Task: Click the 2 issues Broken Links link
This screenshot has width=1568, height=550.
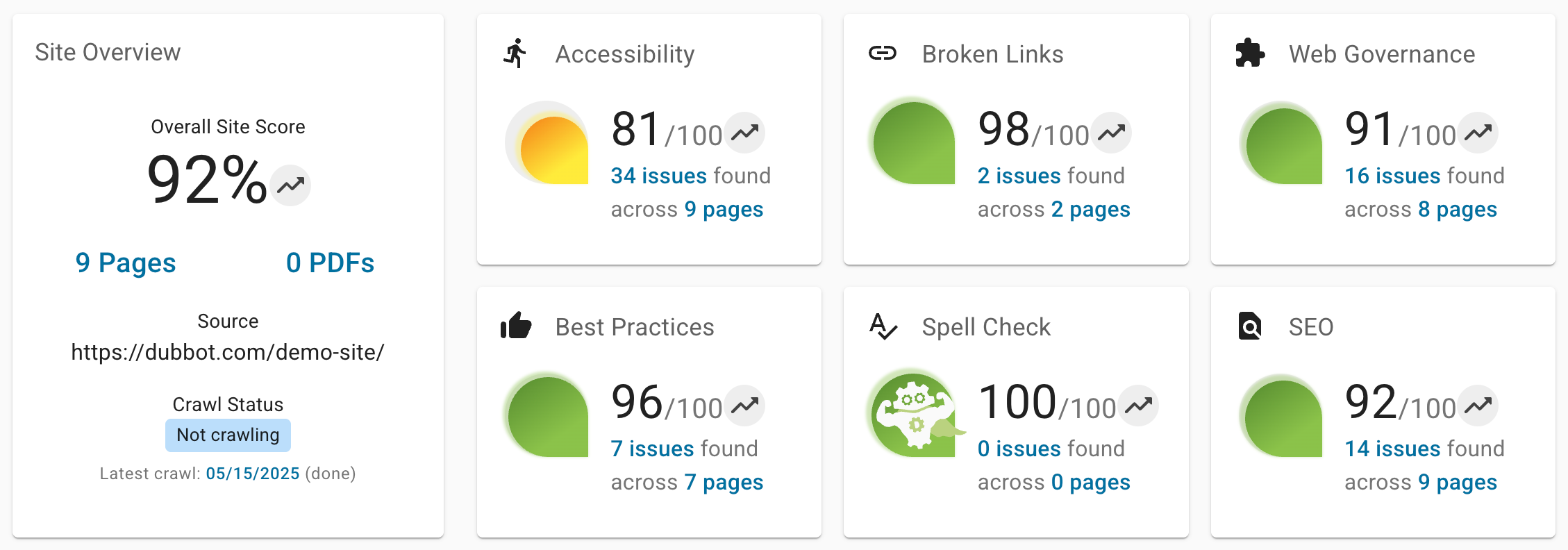Action: 1018,175
